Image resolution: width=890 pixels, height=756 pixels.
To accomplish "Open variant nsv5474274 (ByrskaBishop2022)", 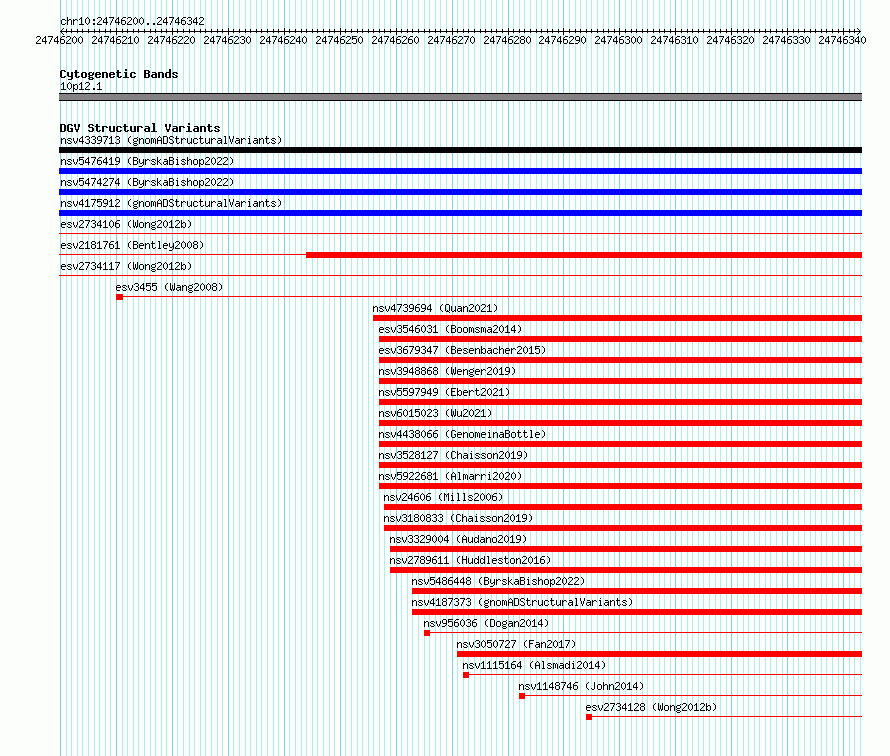I will [x=147, y=182].
